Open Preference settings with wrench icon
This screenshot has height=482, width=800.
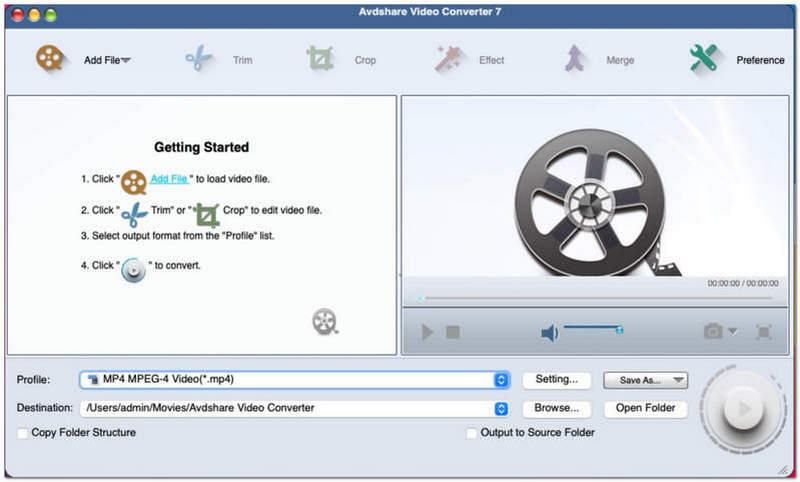click(x=704, y=59)
